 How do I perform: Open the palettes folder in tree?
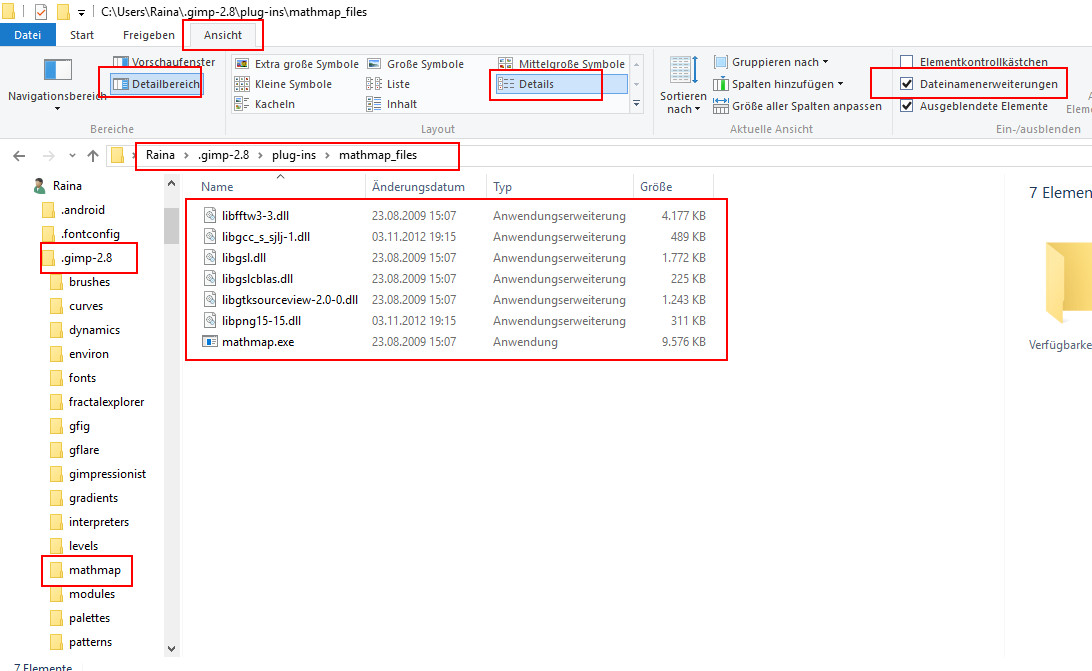tap(89, 618)
